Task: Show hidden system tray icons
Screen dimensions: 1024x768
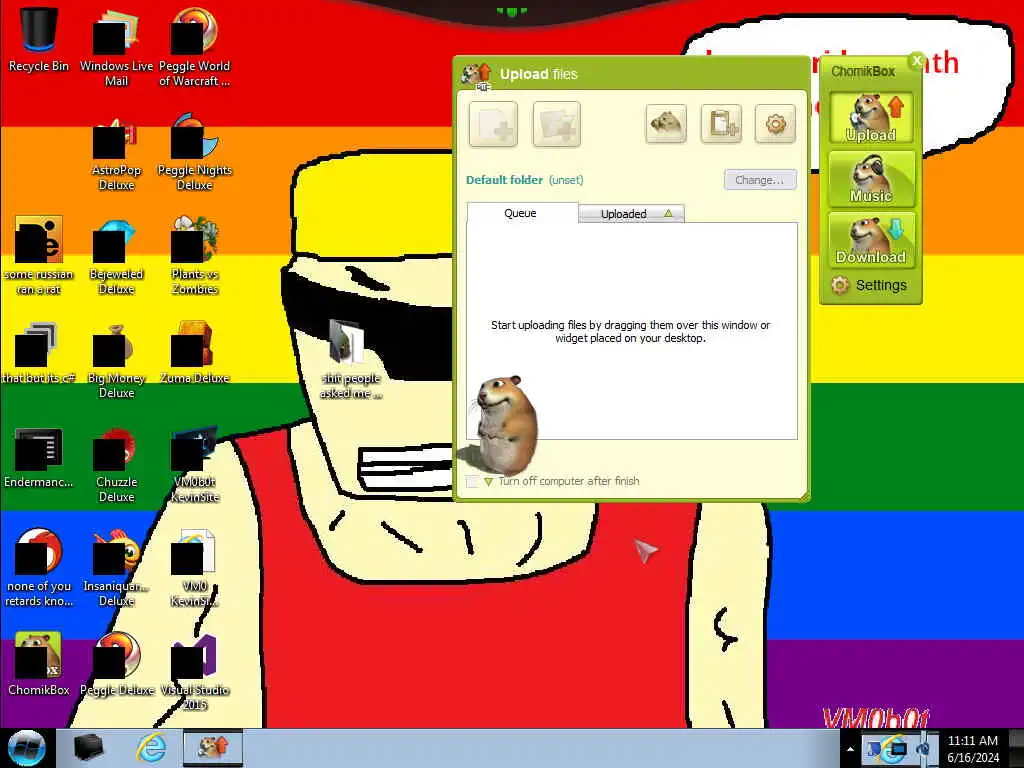Action: pyautogui.click(x=850, y=749)
